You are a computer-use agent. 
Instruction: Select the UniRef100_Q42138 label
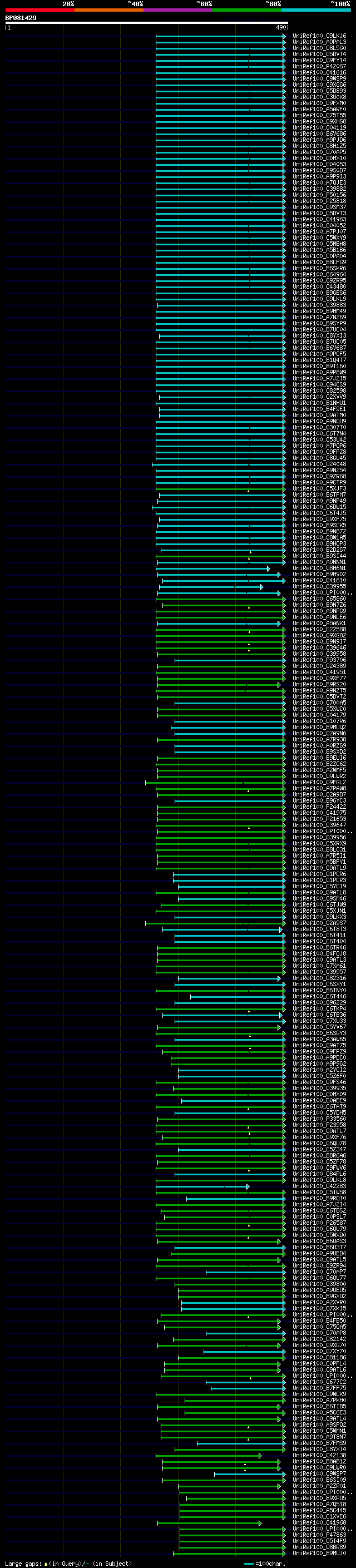coord(319,1455)
